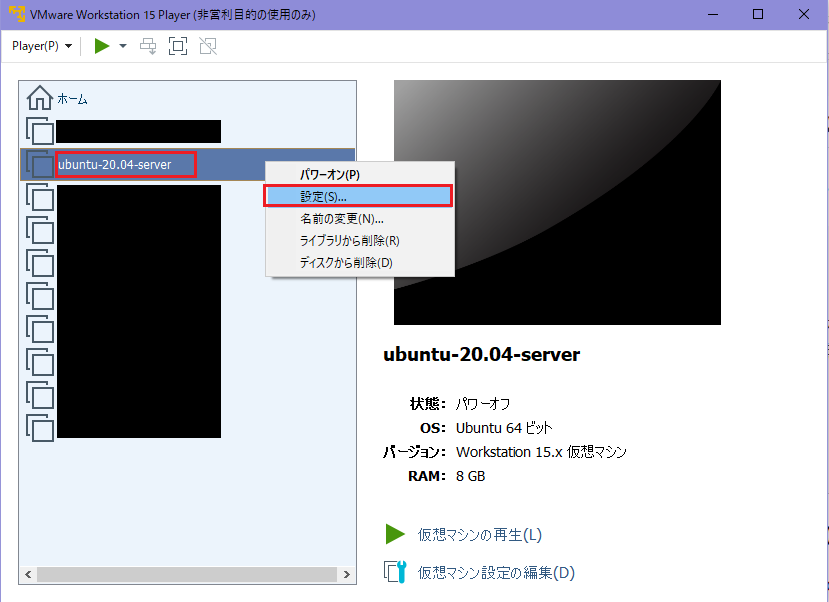Click the library list left scroll arrow
Screen dimensions: 829x602
(x=28, y=575)
